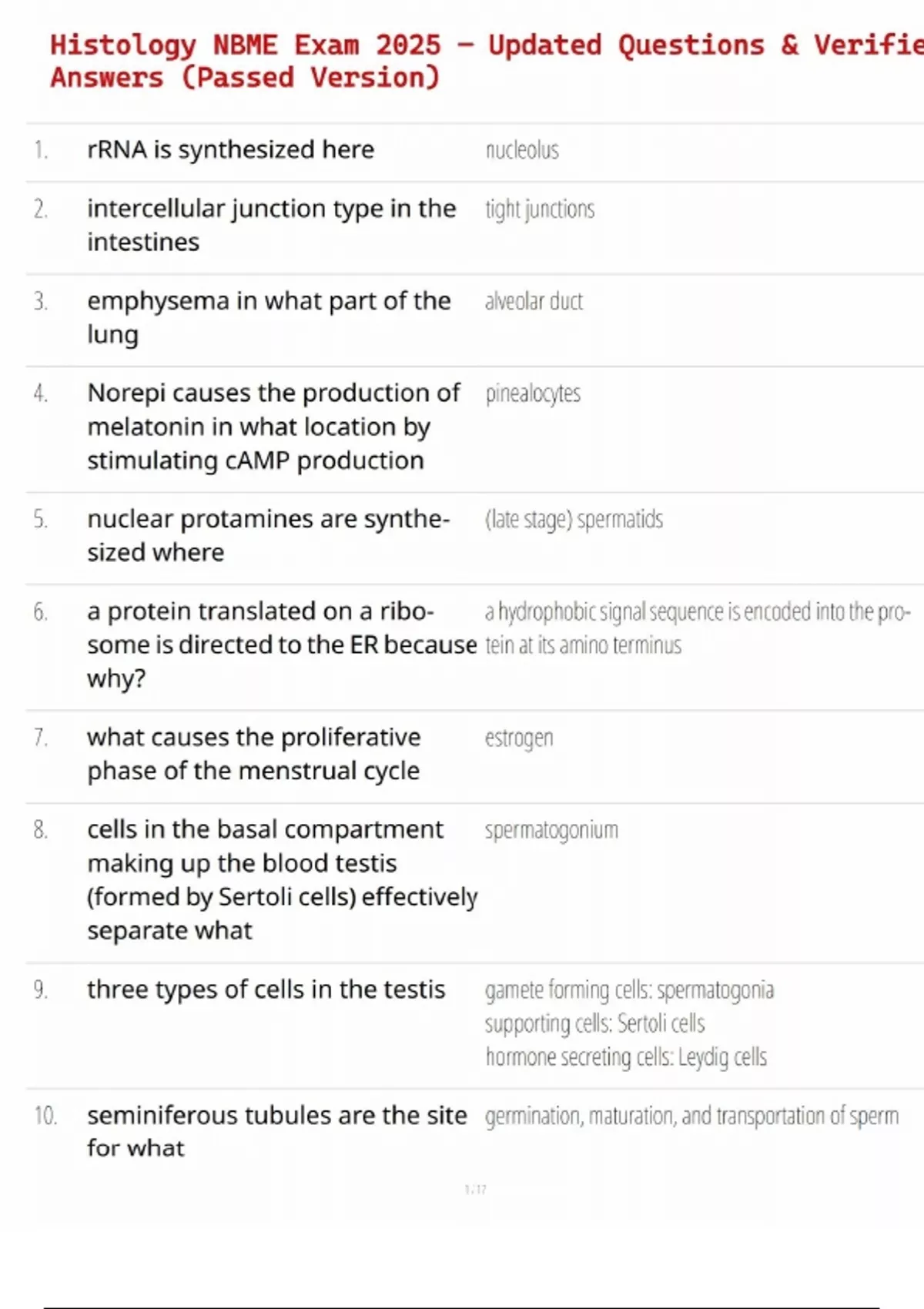Click the hydrophobic signal sequence answer
The height and width of the screenshot is (1309, 924).
click(x=697, y=628)
